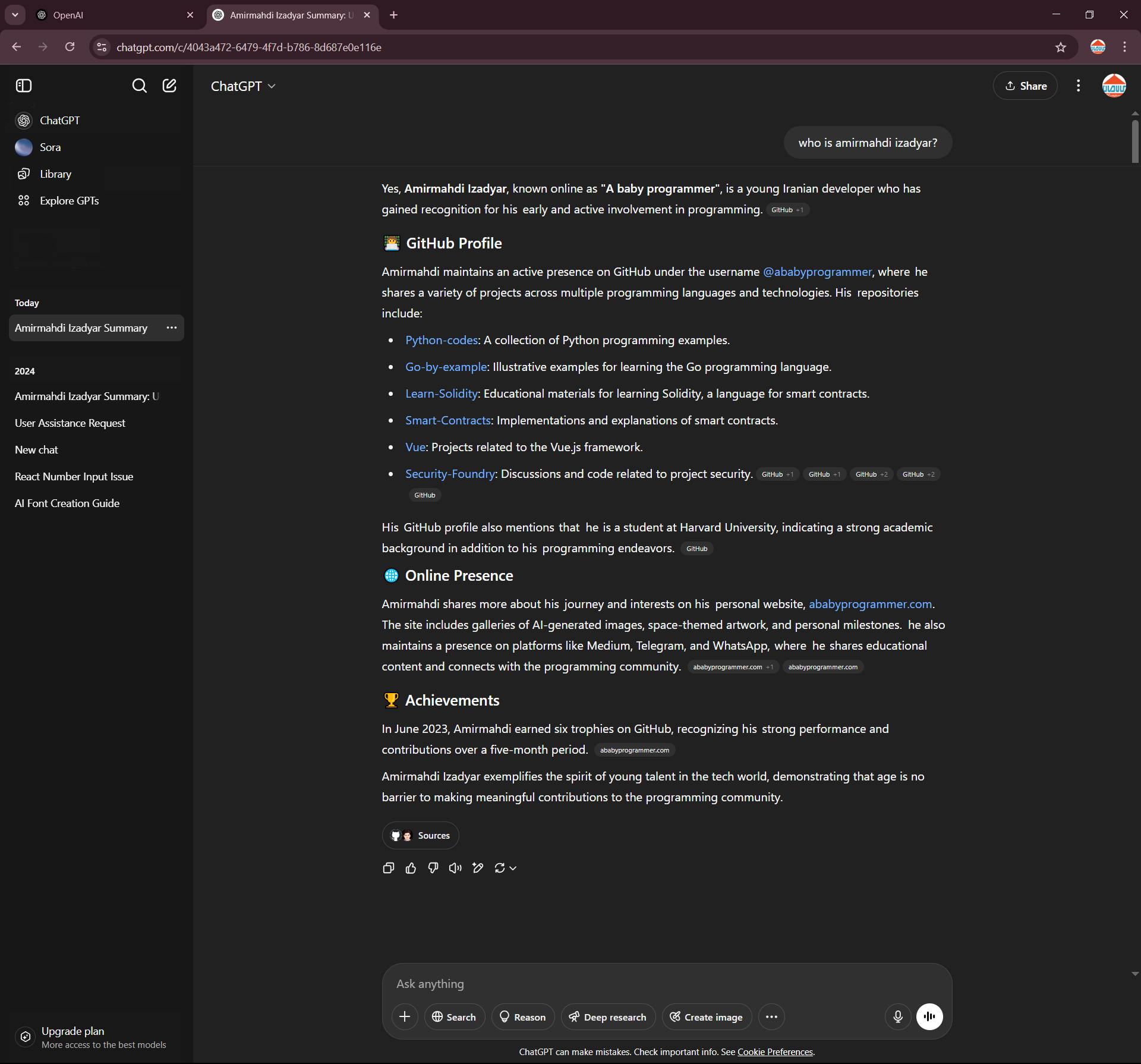Click the Ask anything message field
The height and width of the screenshot is (1064, 1141).
click(x=667, y=984)
